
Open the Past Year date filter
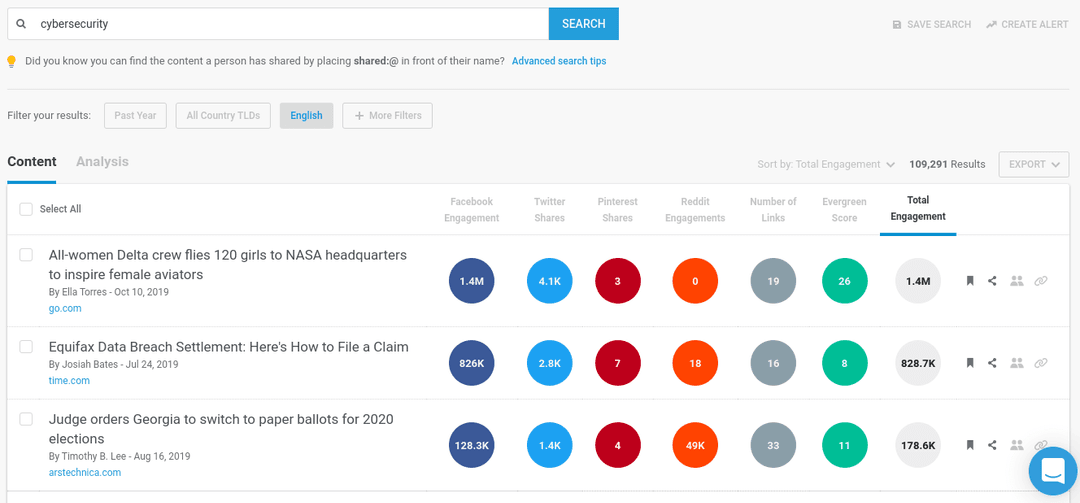pyautogui.click(x=135, y=116)
